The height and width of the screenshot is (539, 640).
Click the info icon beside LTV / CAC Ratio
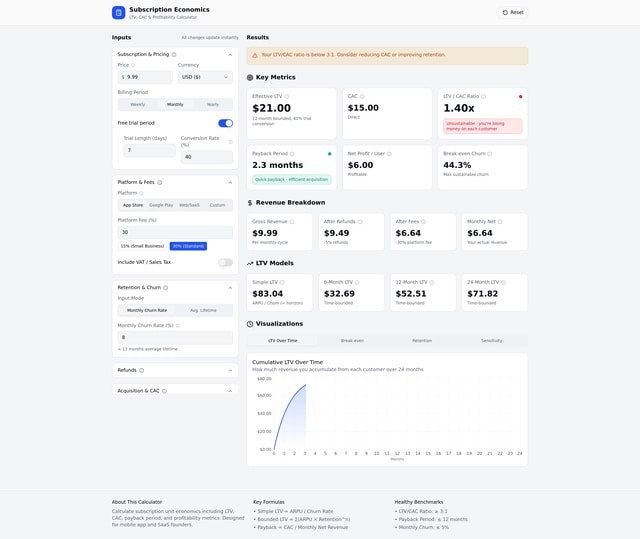tap(483, 97)
